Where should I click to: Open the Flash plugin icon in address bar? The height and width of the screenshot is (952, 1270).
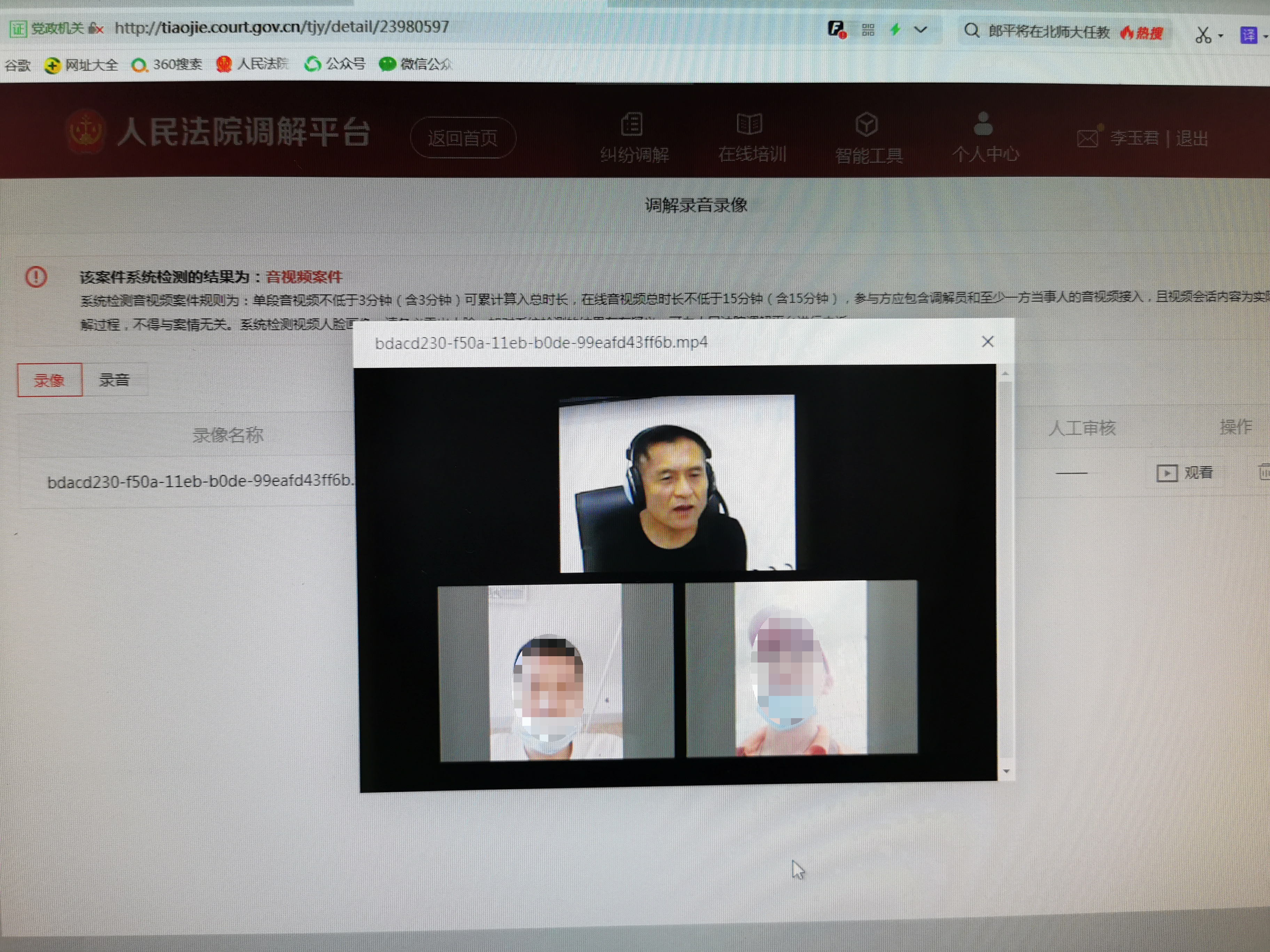[837, 29]
